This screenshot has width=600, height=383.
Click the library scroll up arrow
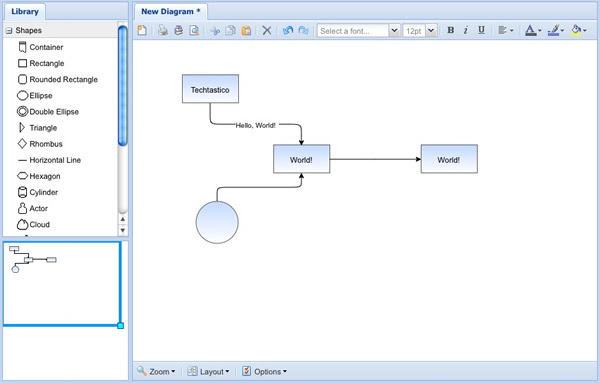click(x=123, y=219)
